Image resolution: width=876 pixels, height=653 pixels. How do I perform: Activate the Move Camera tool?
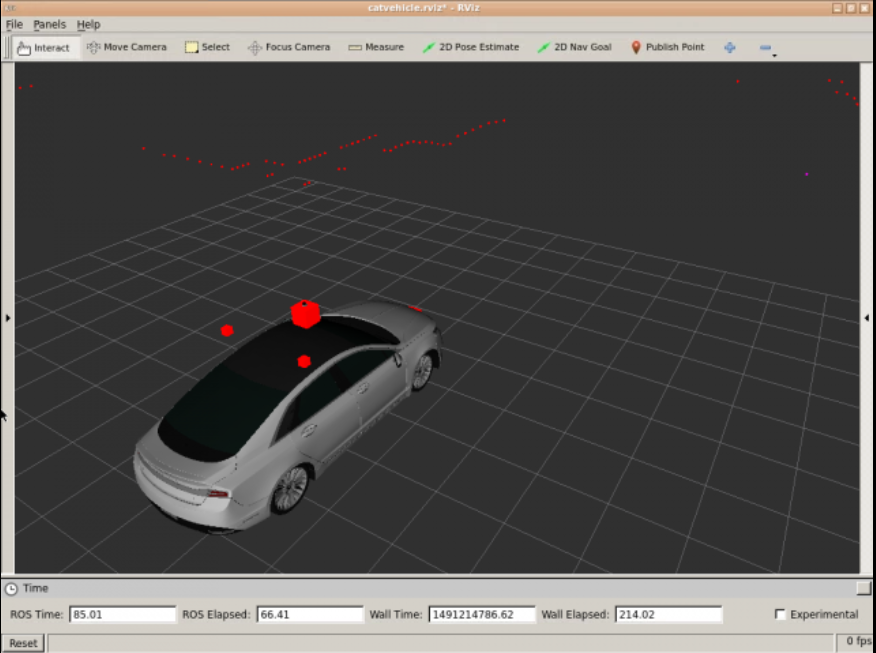(126, 47)
